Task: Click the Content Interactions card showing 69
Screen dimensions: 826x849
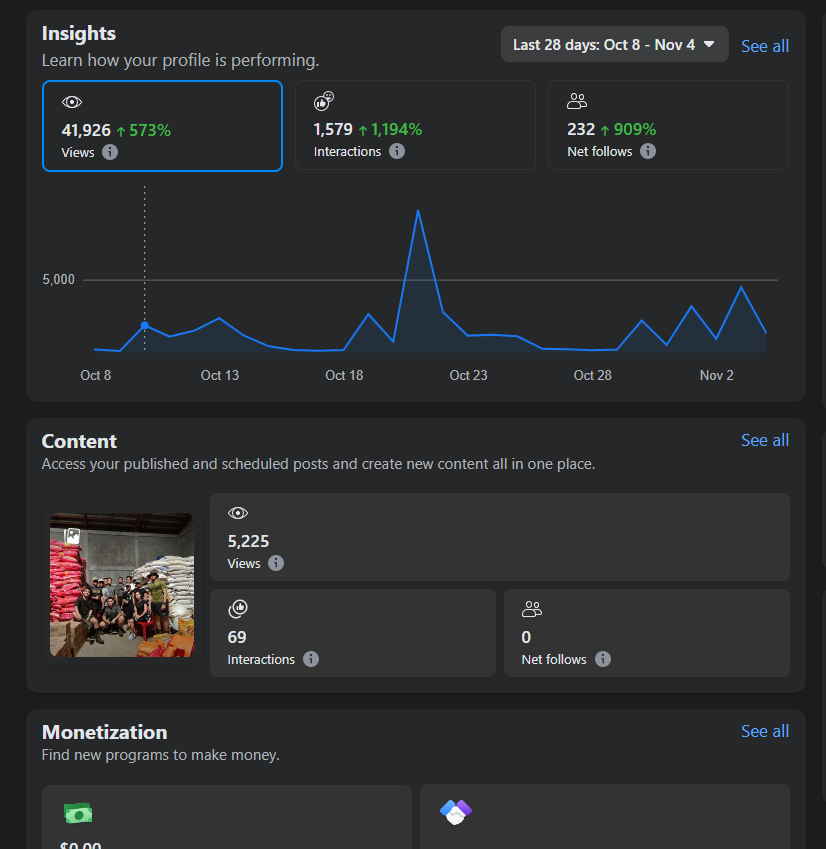Action: pyautogui.click(x=352, y=633)
